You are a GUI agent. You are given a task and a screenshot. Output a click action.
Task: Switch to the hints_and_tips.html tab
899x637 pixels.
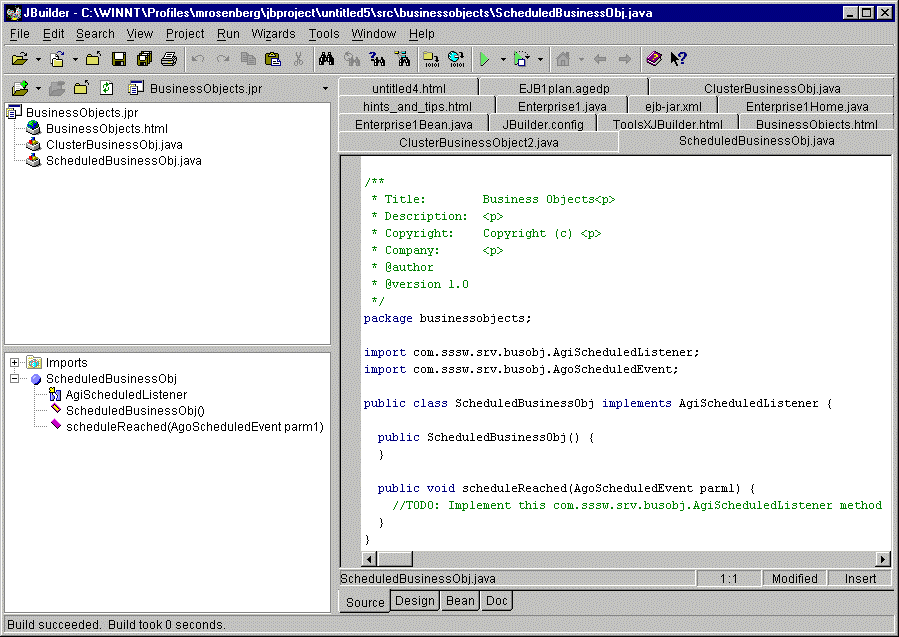pyautogui.click(x=417, y=107)
